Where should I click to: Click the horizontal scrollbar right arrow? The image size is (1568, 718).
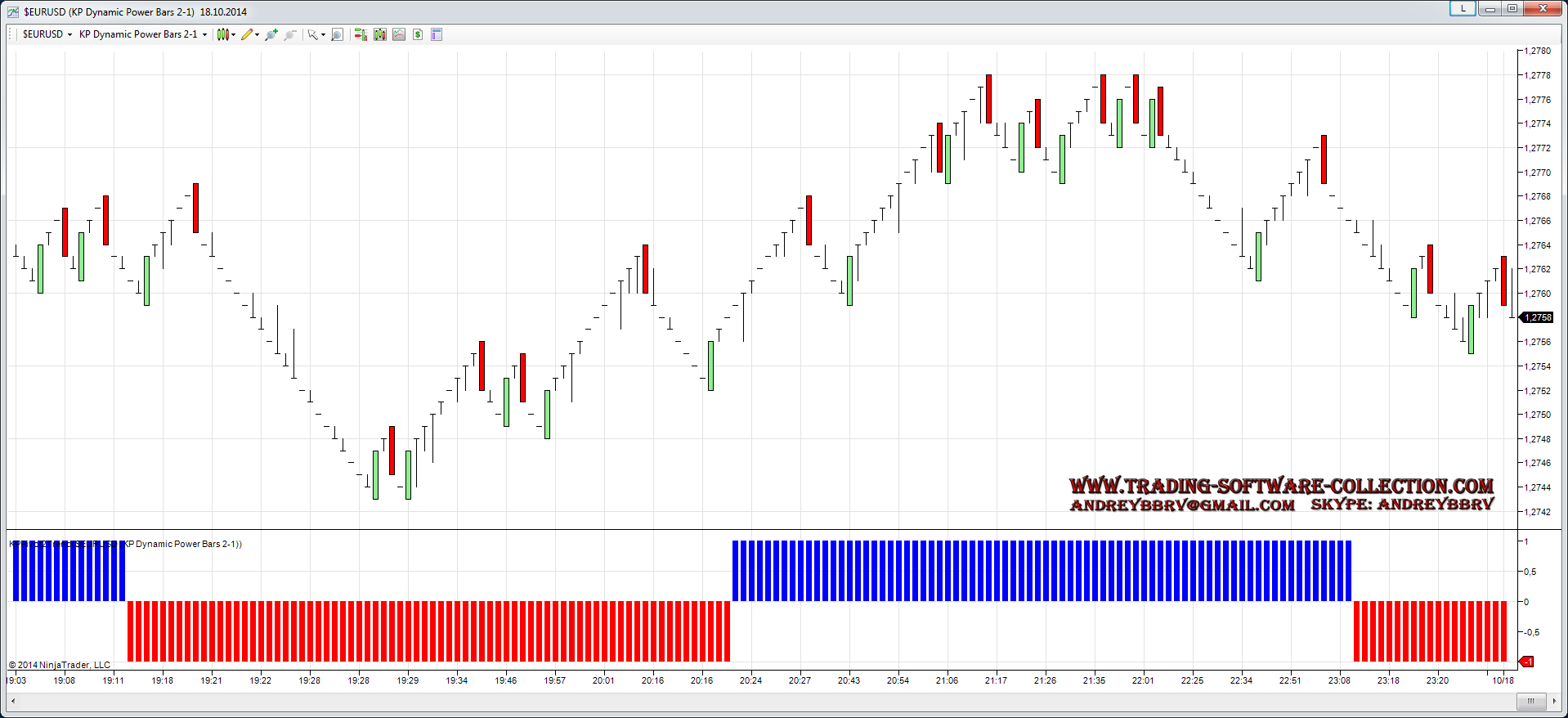coord(1553,701)
